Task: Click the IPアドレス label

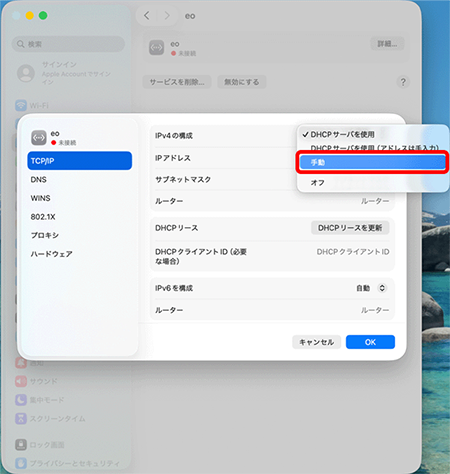Action: (173, 158)
